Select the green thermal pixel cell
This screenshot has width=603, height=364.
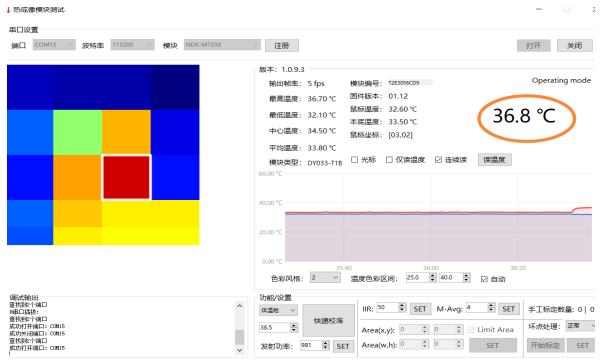77,132
